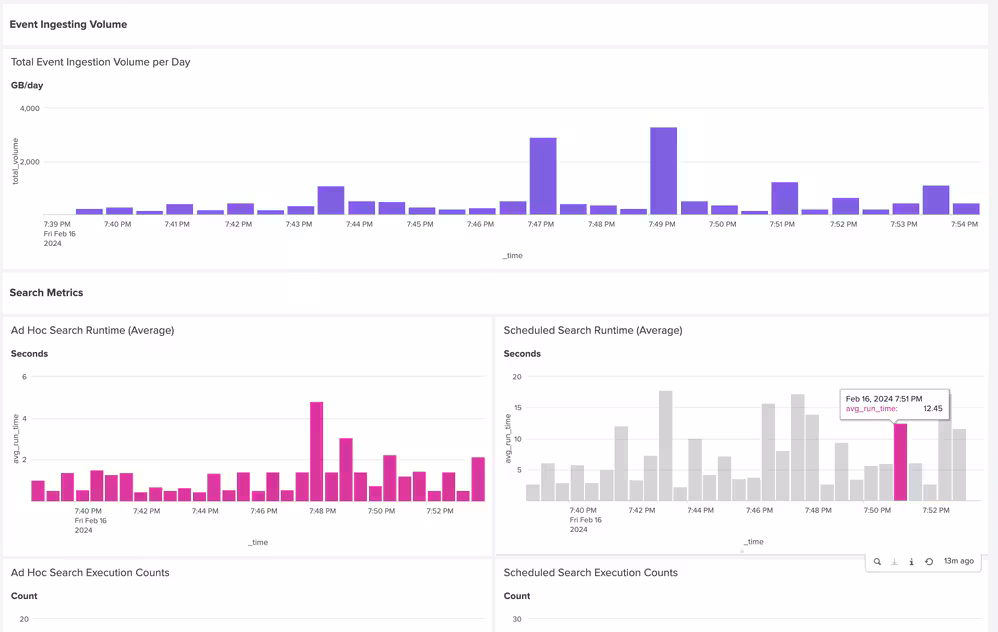Screen dimensions: 998x632
Task: Click the 'Event Ingesting Volume' section header
Action: (68, 24)
